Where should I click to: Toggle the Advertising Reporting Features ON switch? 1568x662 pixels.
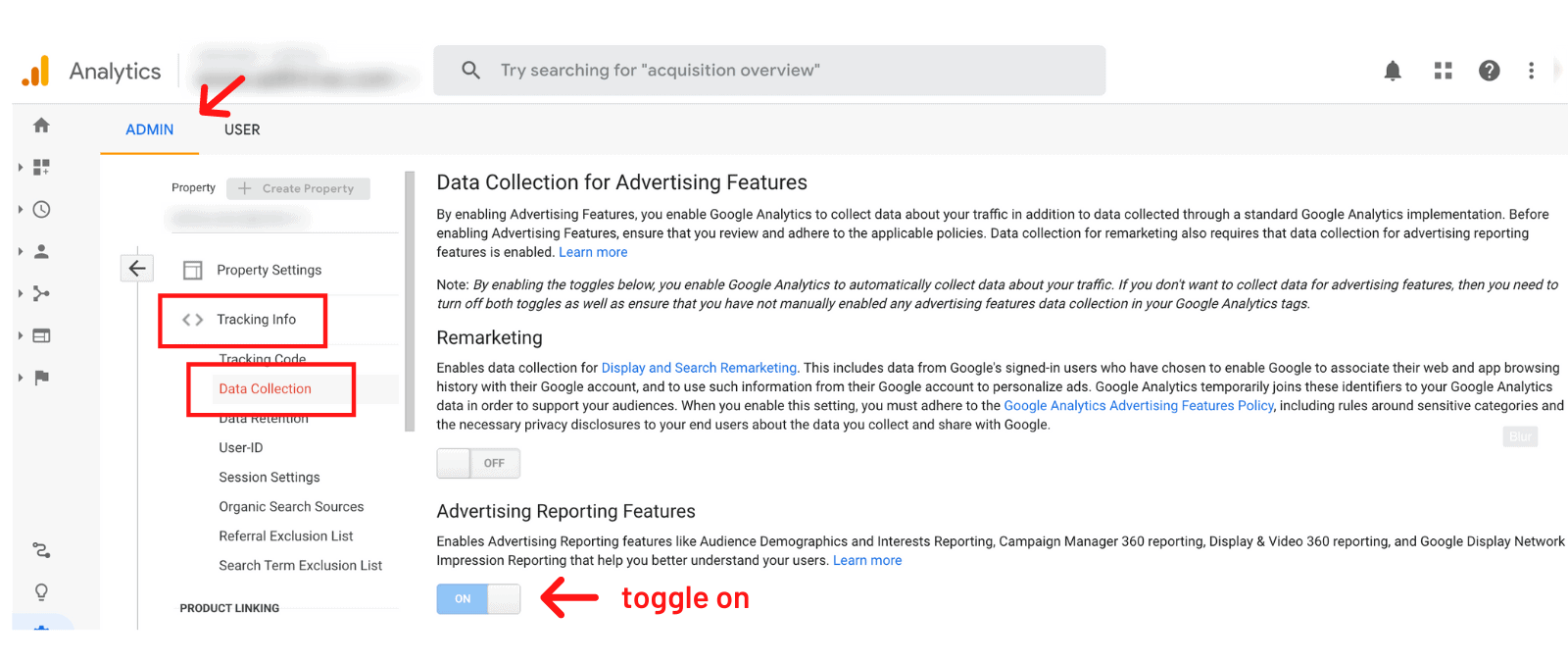click(478, 598)
